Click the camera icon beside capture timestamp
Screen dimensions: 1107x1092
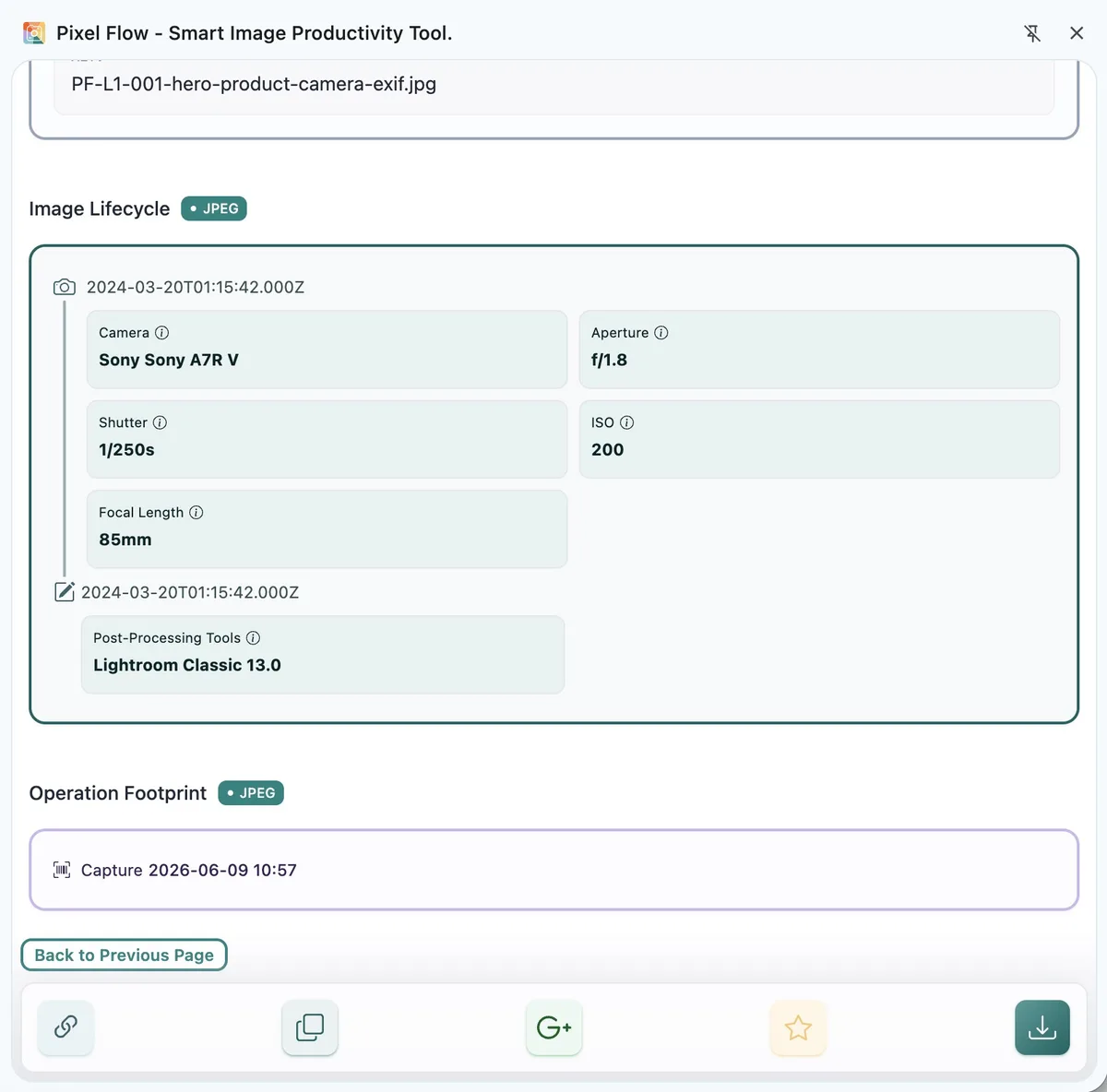(x=65, y=287)
